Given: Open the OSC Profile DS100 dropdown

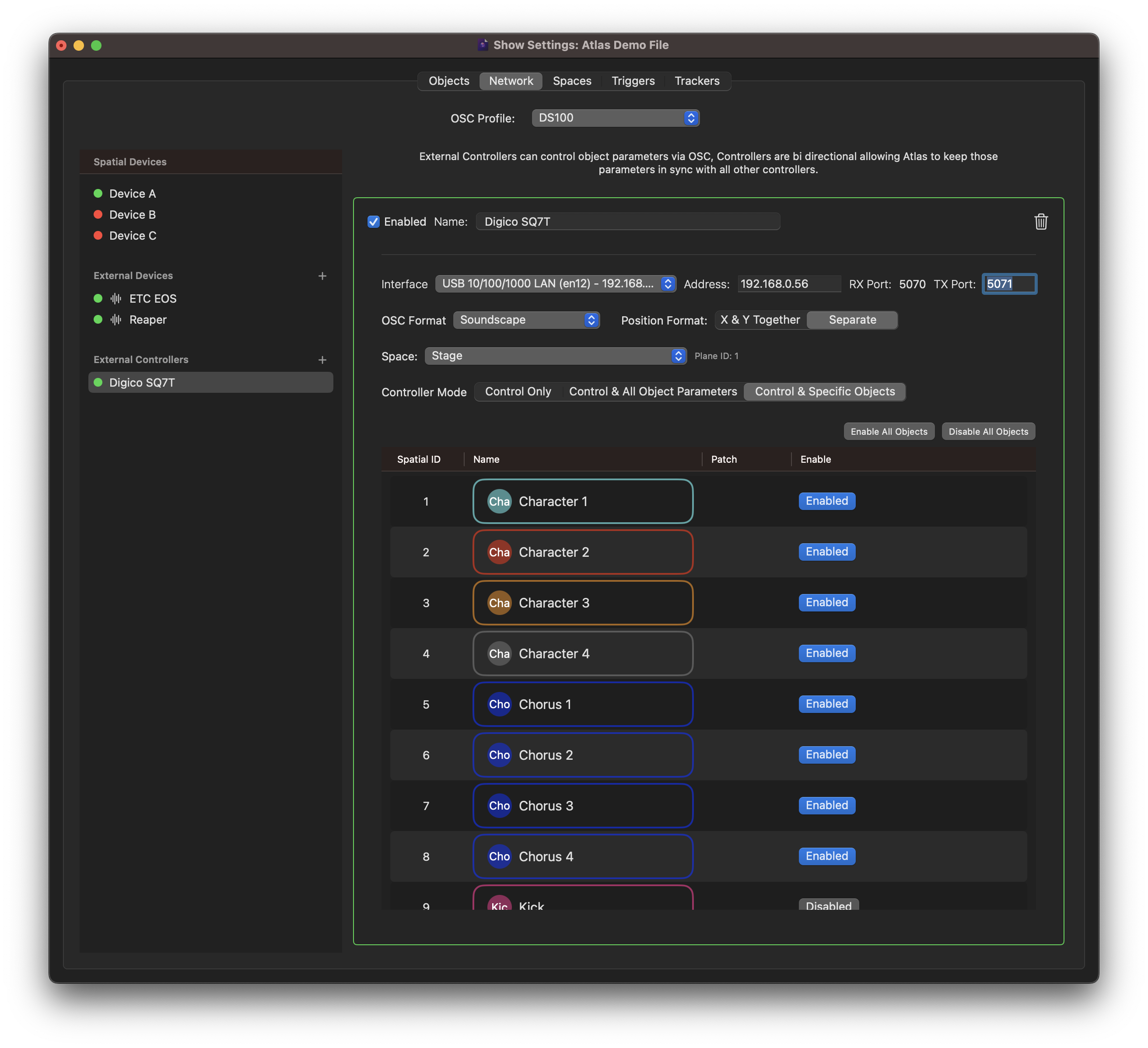Looking at the screenshot, I should point(615,118).
